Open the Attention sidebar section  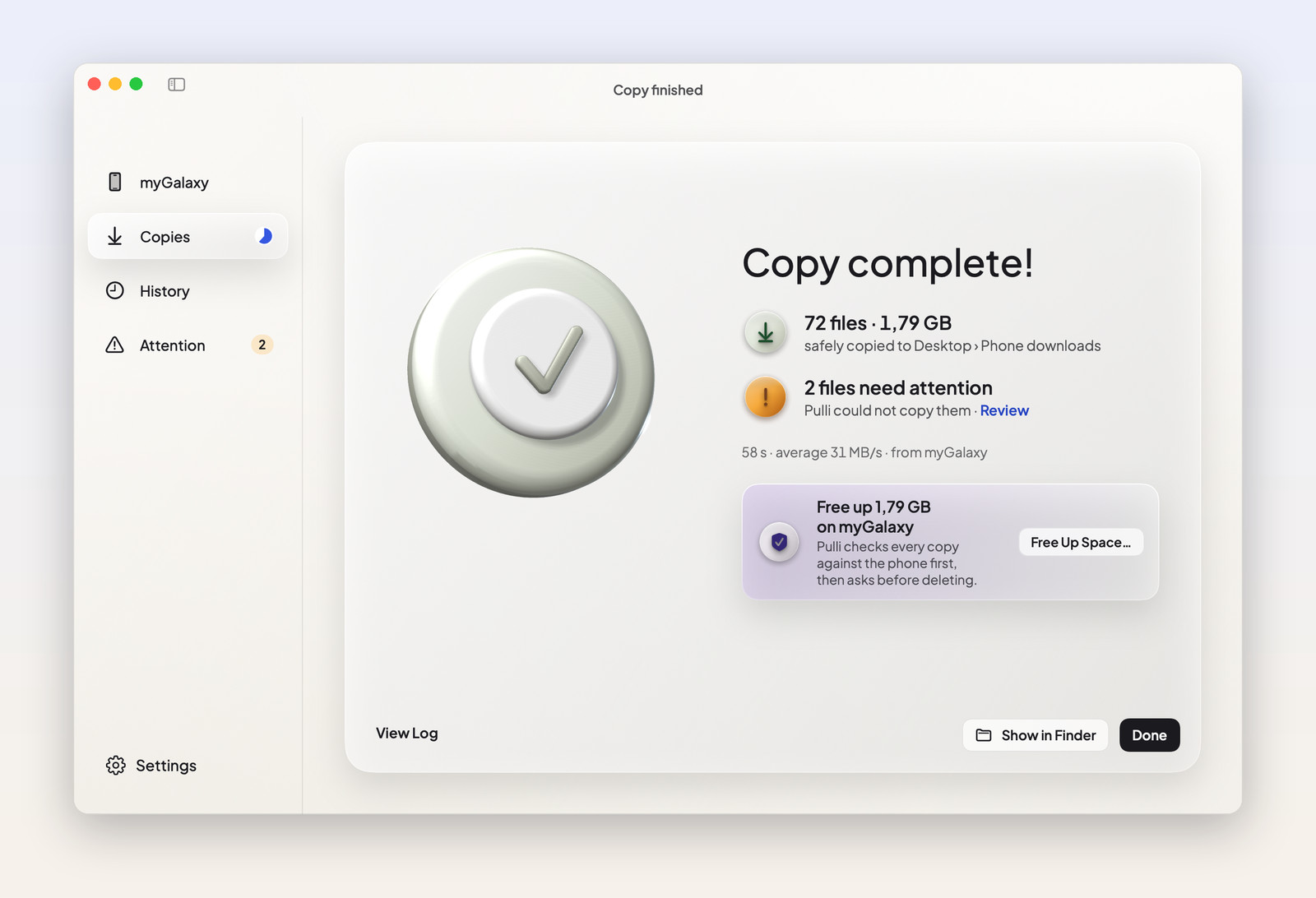click(188, 345)
